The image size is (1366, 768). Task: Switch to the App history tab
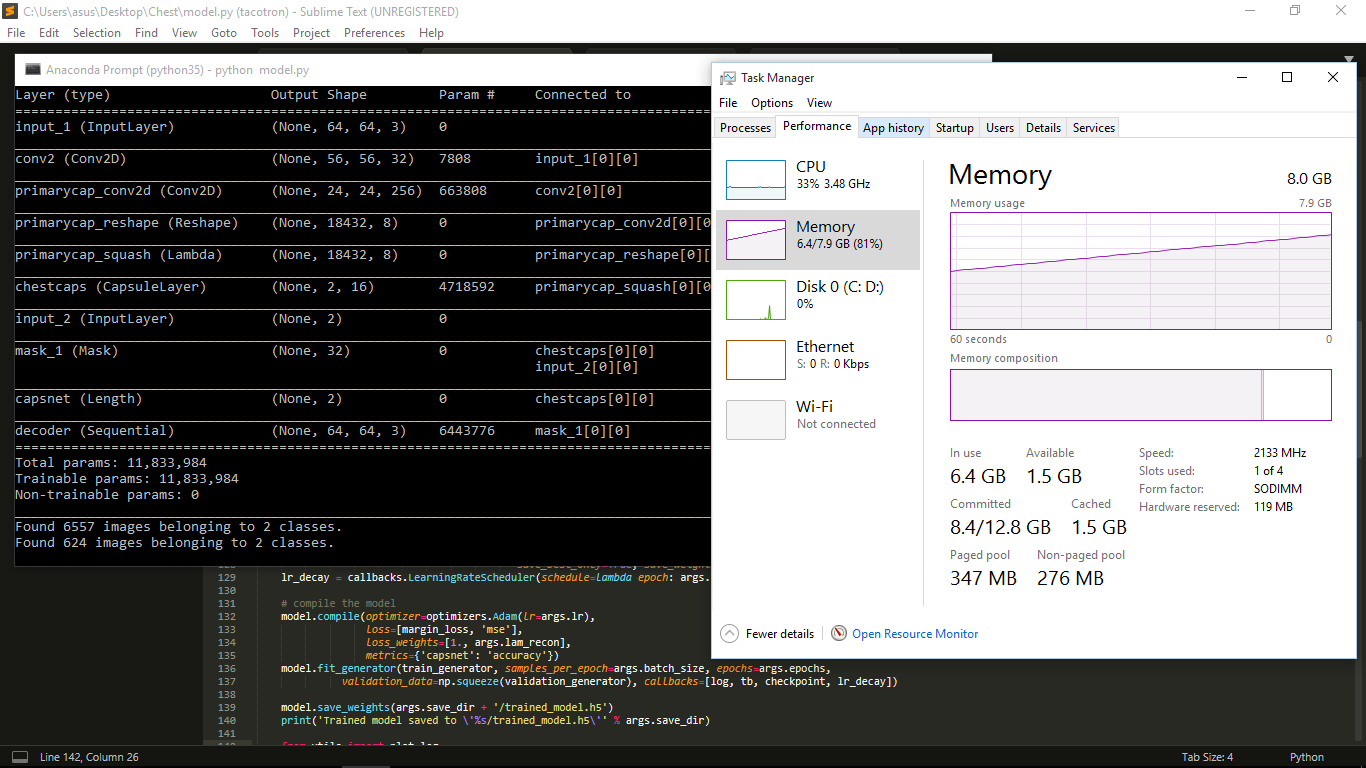click(x=893, y=127)
